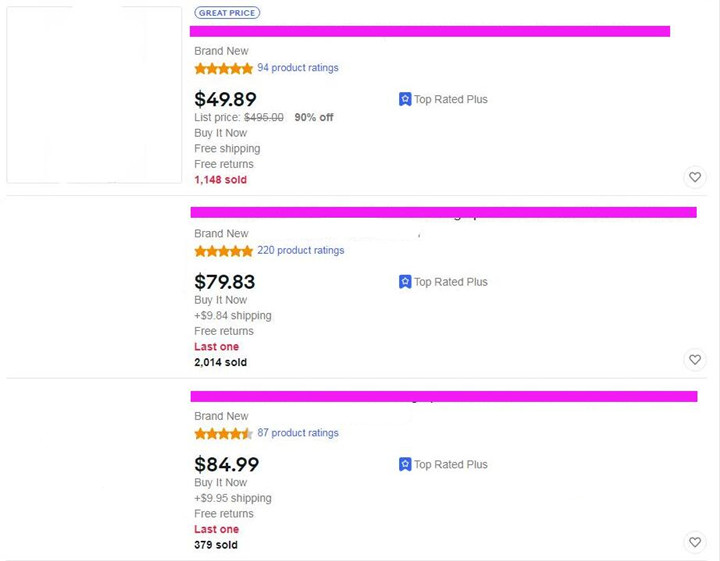Save the $84.99 listing with heart icon

(695, 542)
